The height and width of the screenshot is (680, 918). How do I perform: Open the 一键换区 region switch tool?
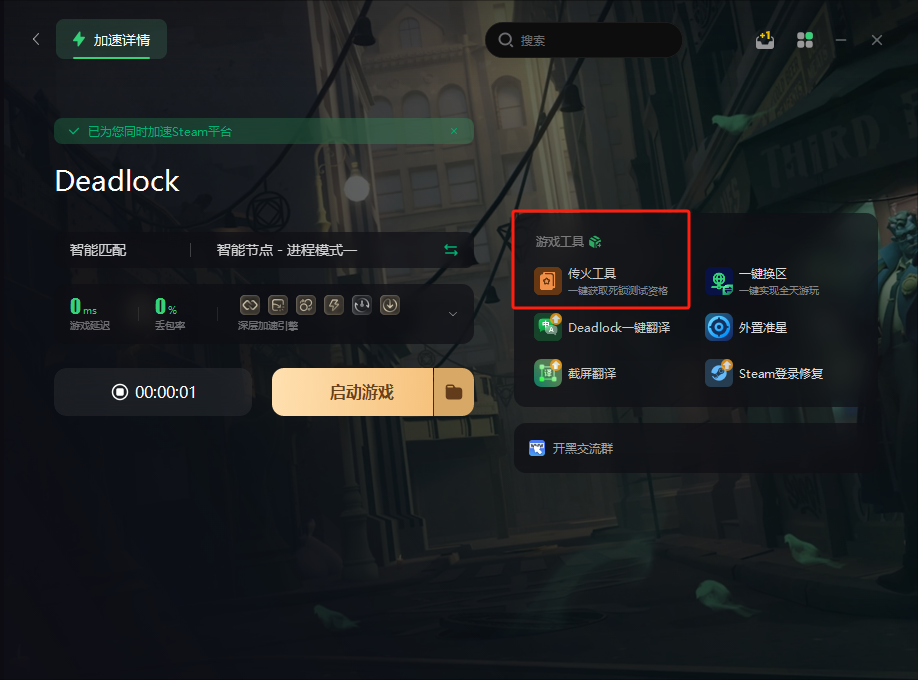tap(762, 281)
